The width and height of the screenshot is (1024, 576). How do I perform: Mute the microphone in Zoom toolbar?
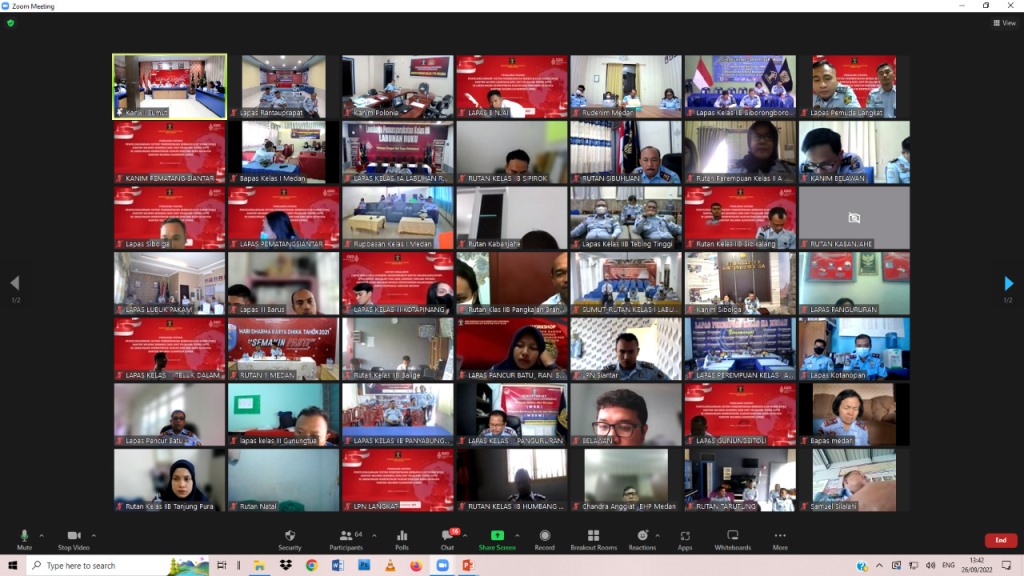24,538
